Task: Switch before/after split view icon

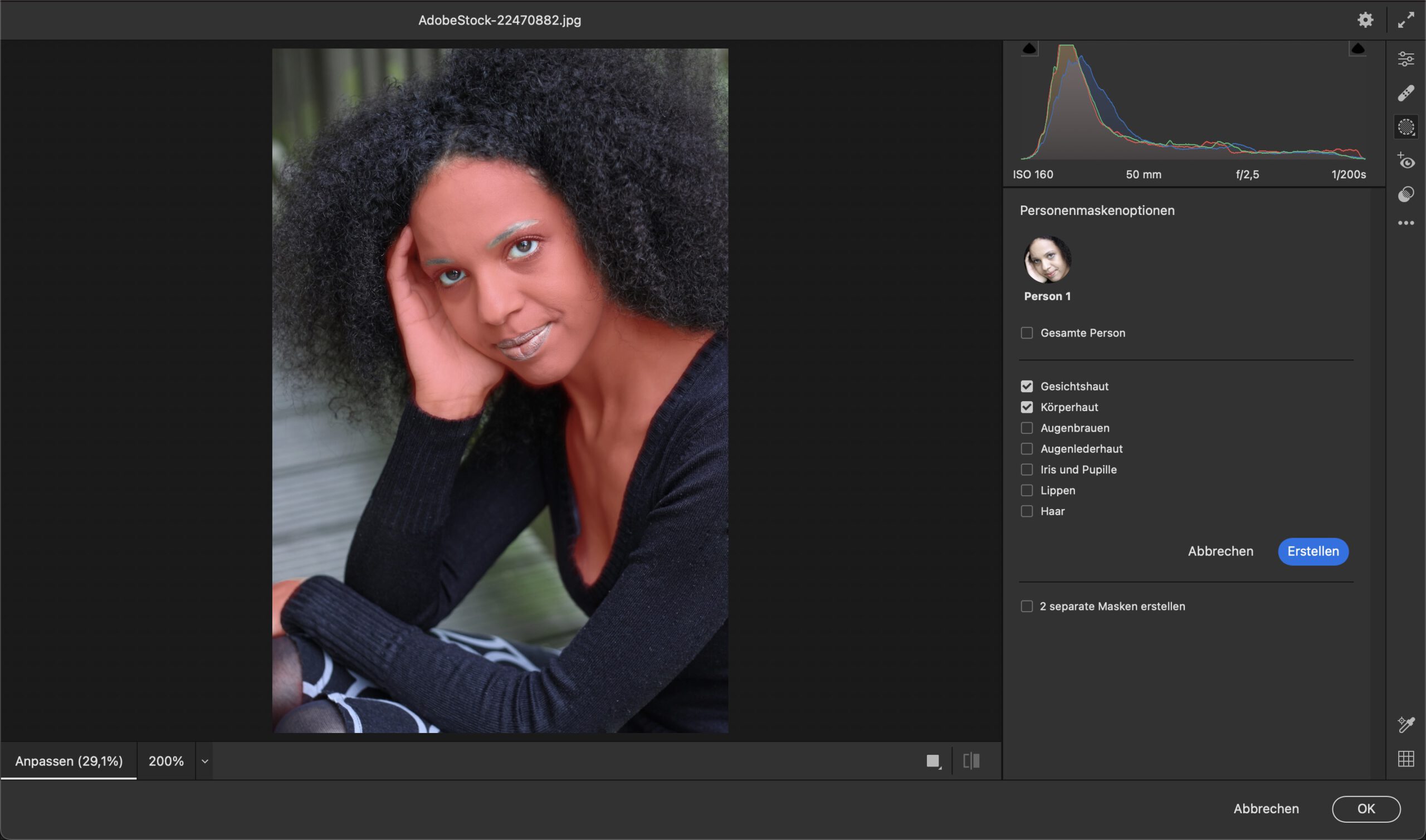Action: tap(971, 761)
